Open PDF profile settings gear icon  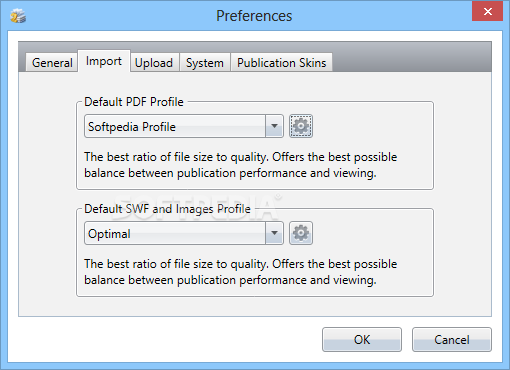301,126
